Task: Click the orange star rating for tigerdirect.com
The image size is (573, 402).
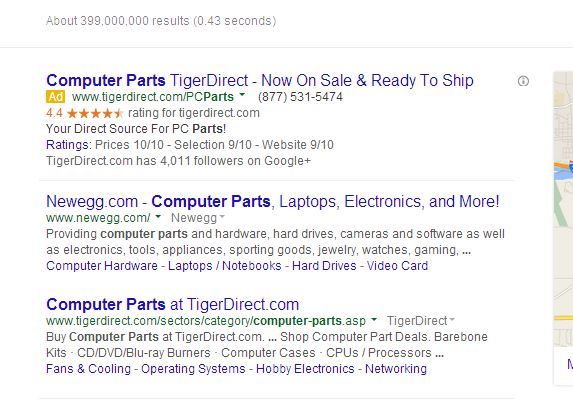Action: point(95,113)
